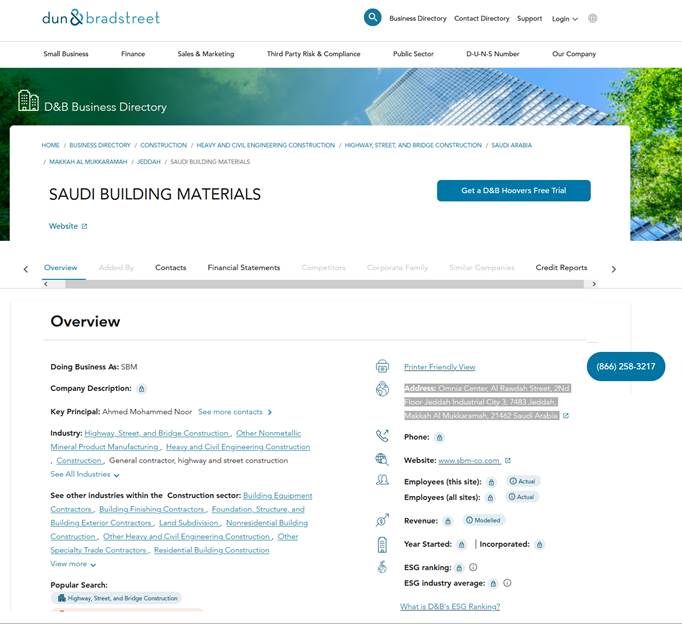
Task: Click the lock icon next to Revenue
Action: [448, 521]
